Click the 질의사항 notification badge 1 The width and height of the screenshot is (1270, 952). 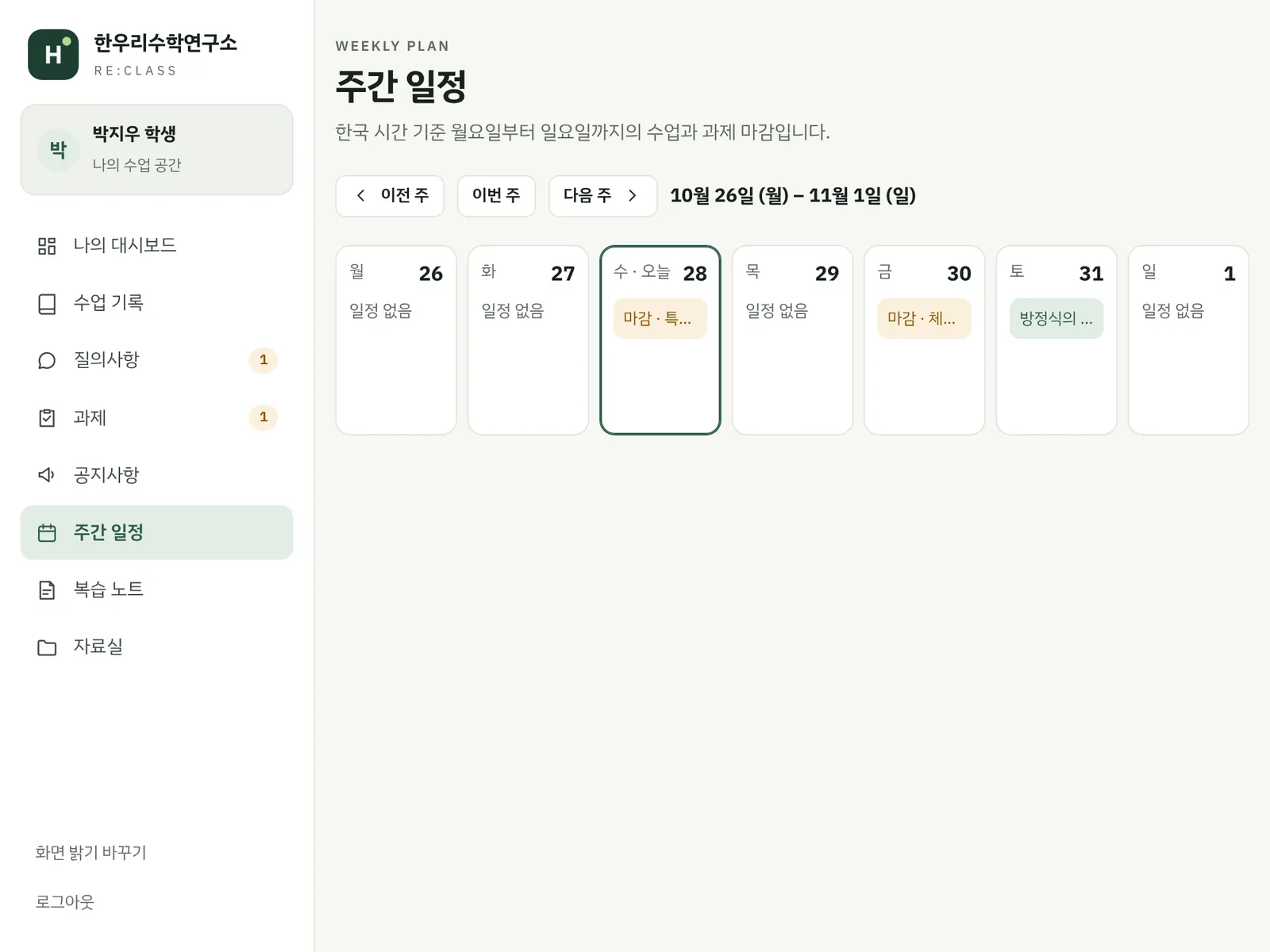click(264, 360)
